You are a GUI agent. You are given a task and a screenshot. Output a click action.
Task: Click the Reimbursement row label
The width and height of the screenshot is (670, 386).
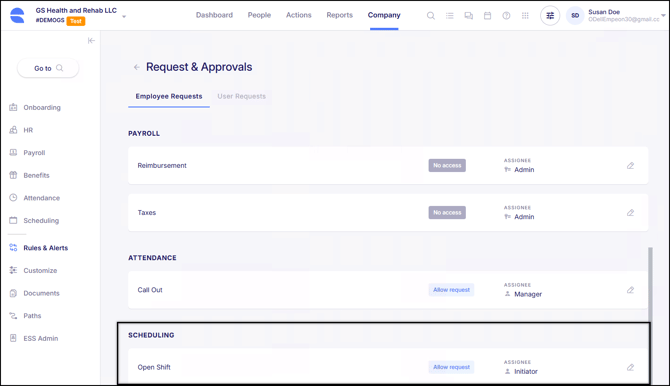point(162,165)
